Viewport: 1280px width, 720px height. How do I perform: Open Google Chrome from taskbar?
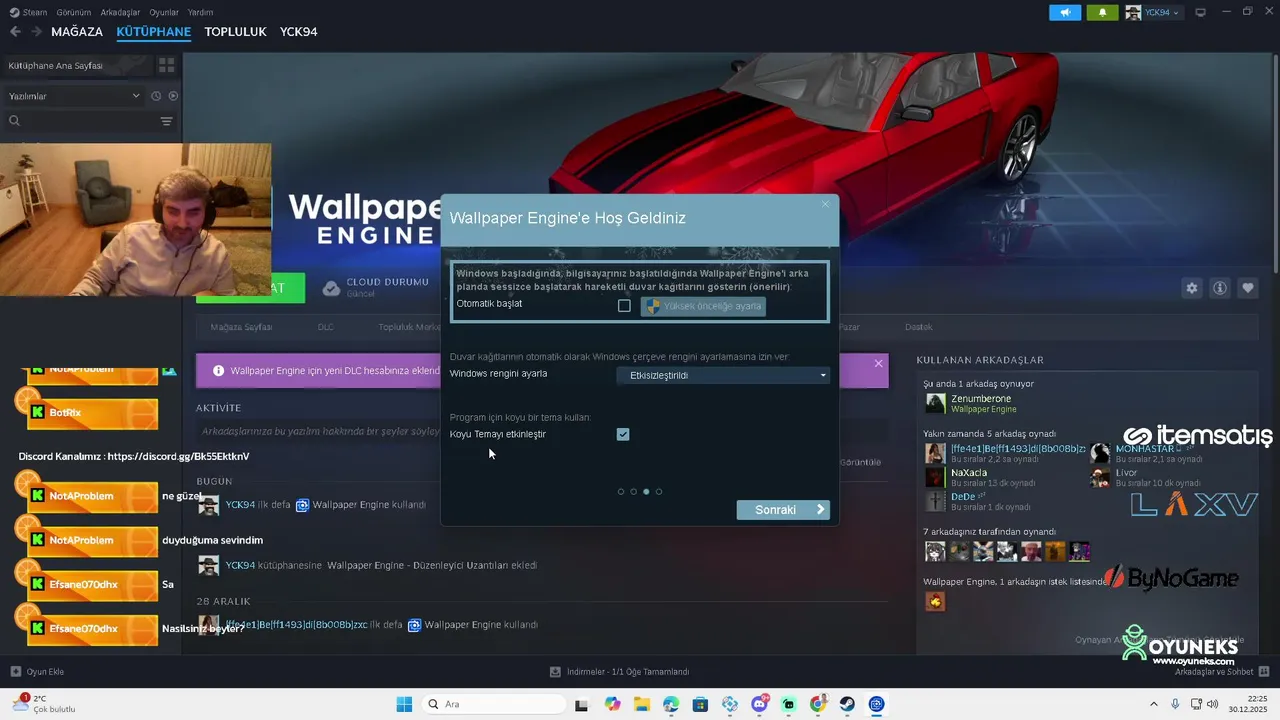(818, 704)
